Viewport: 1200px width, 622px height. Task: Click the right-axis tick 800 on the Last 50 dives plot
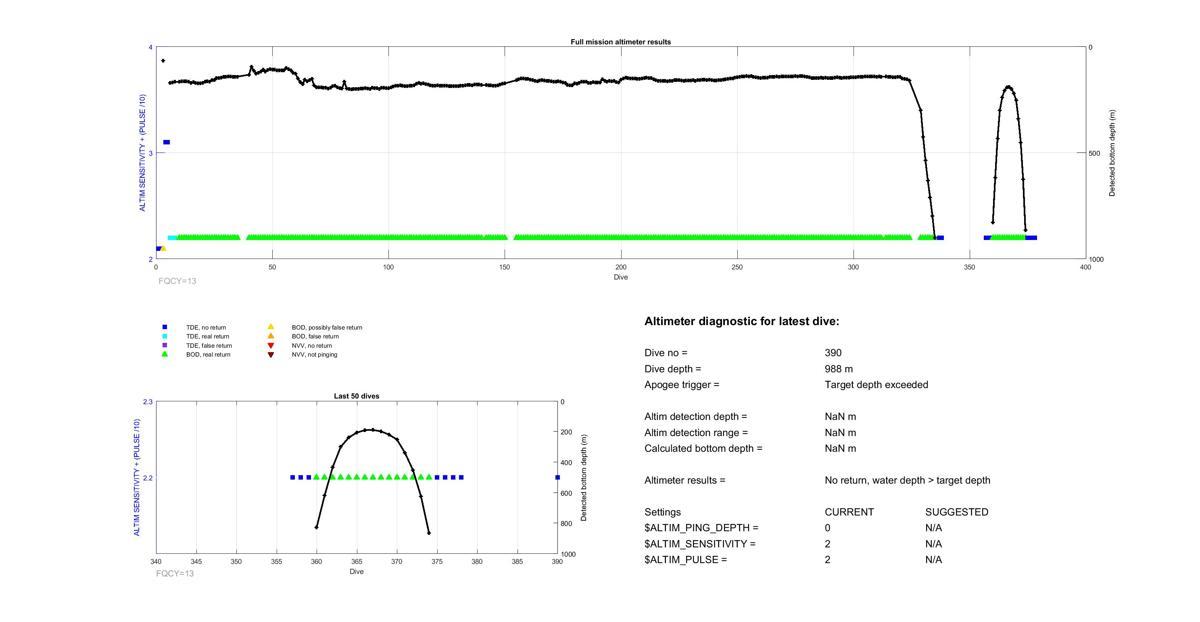coord(567,523)
